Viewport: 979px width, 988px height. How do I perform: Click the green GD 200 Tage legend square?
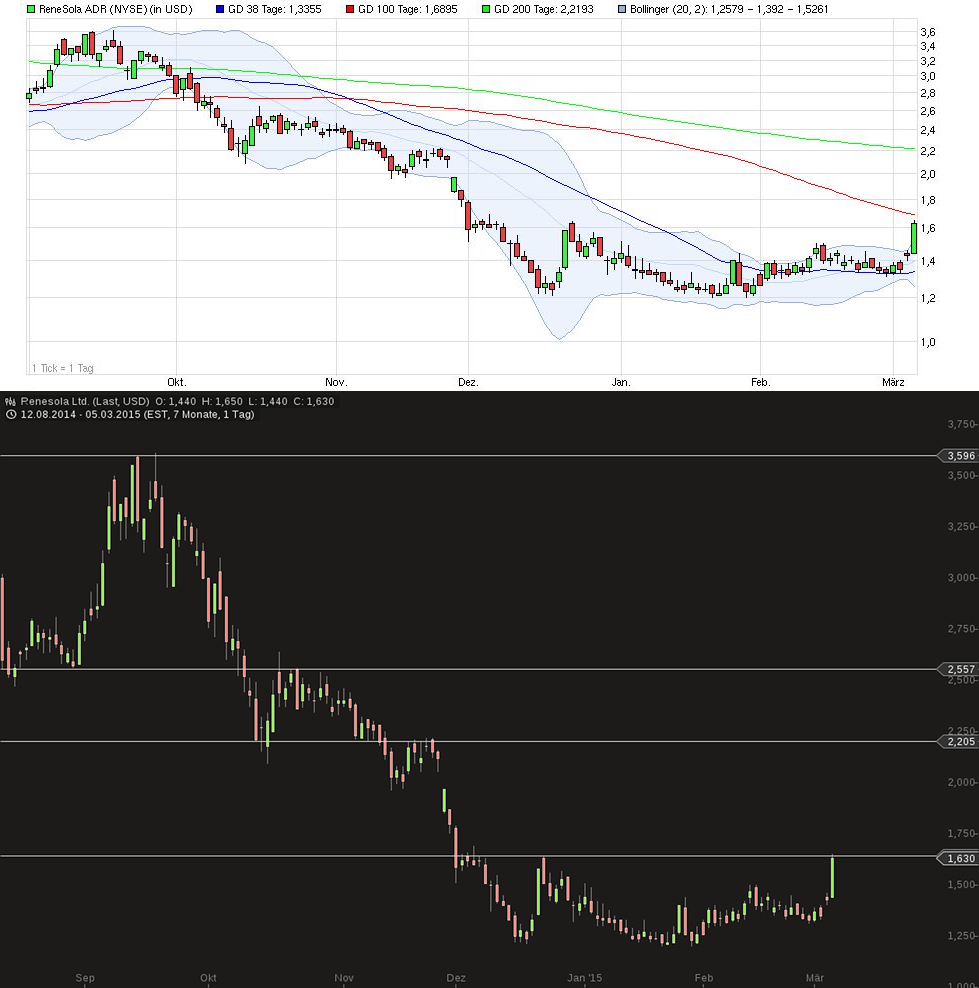point(487,9)
